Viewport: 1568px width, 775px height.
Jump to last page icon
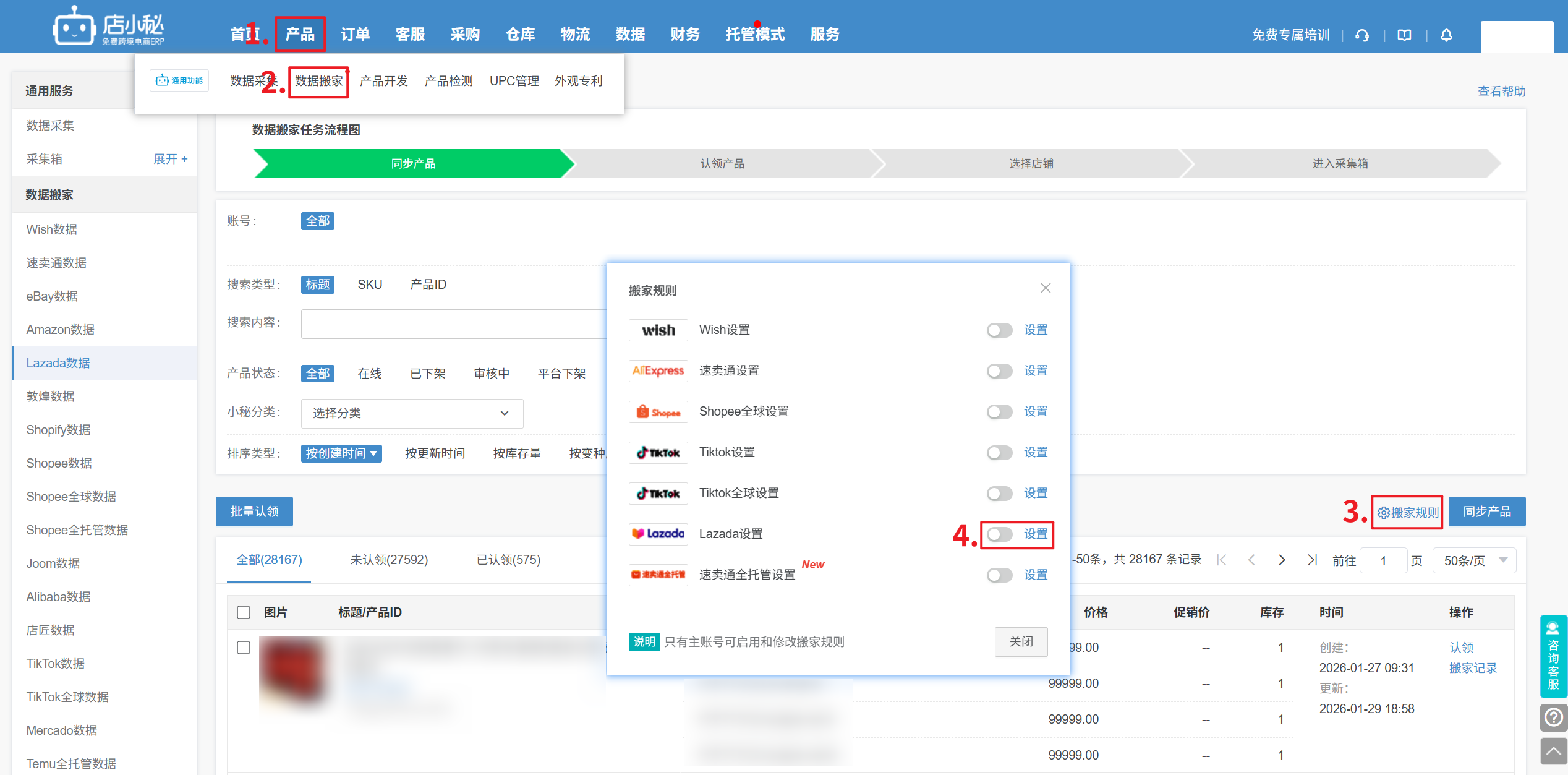coord(1312,560)
